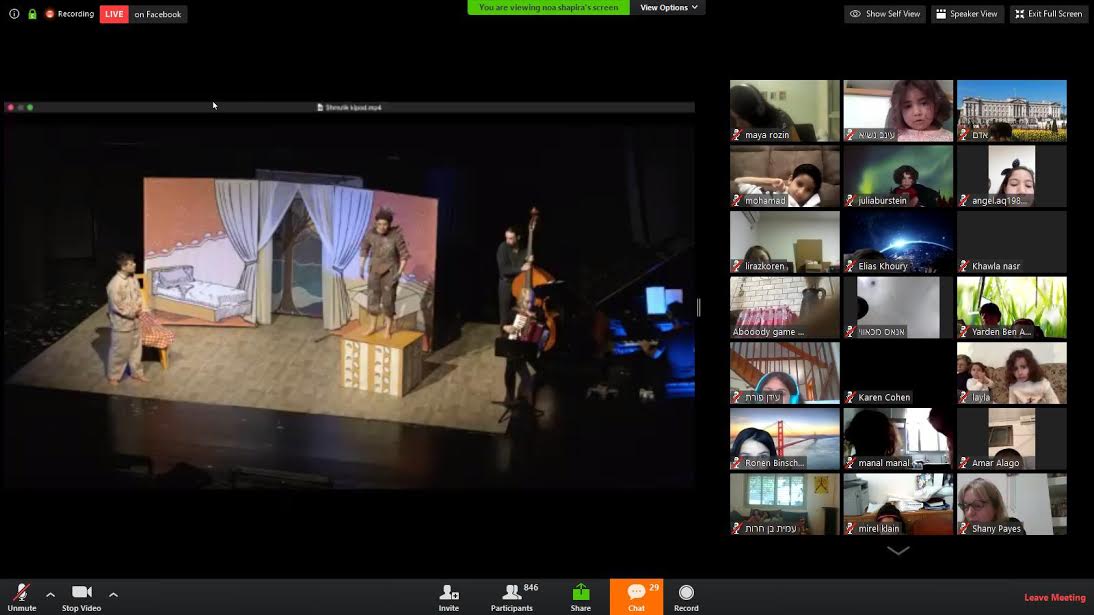Click the divider handle beside shared screen
This screenshot has height=615, width=1094.
pos(698,307)
